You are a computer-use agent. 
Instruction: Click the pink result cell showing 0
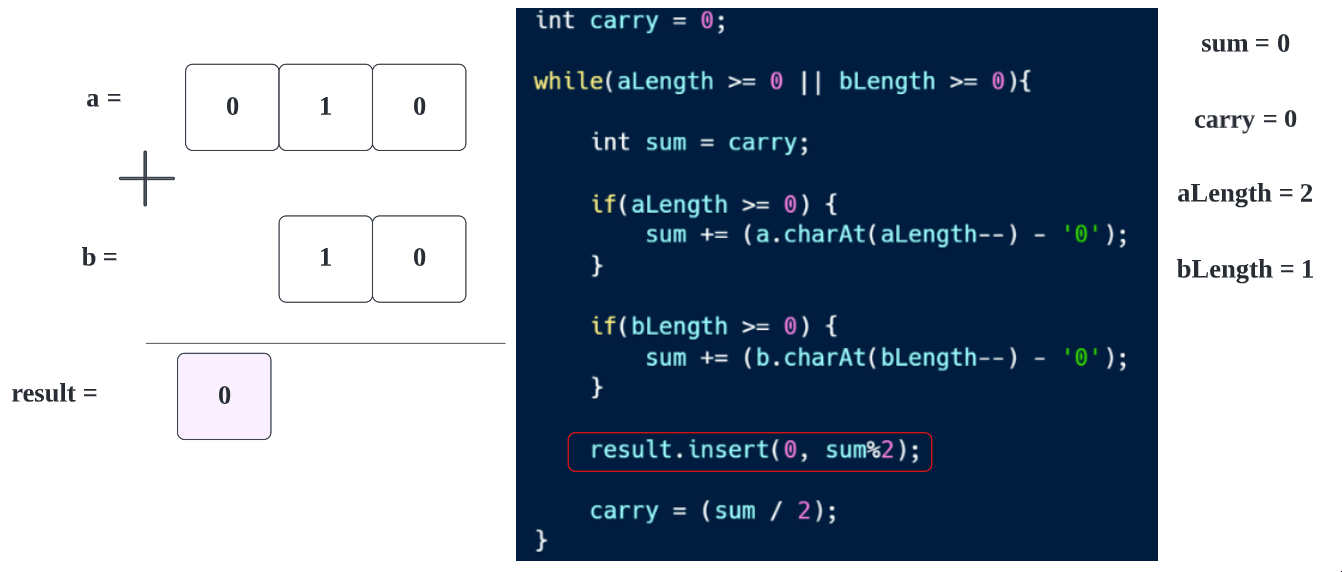(224, 396)
